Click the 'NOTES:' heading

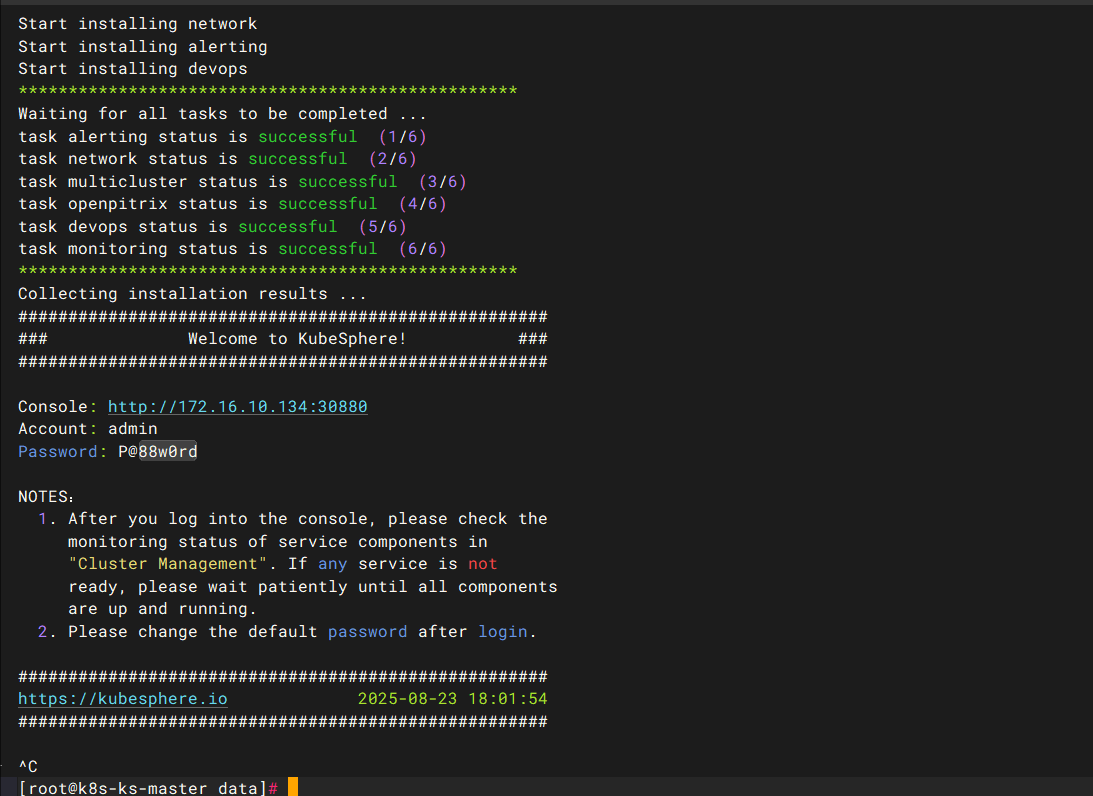click(x=46, y=496)
